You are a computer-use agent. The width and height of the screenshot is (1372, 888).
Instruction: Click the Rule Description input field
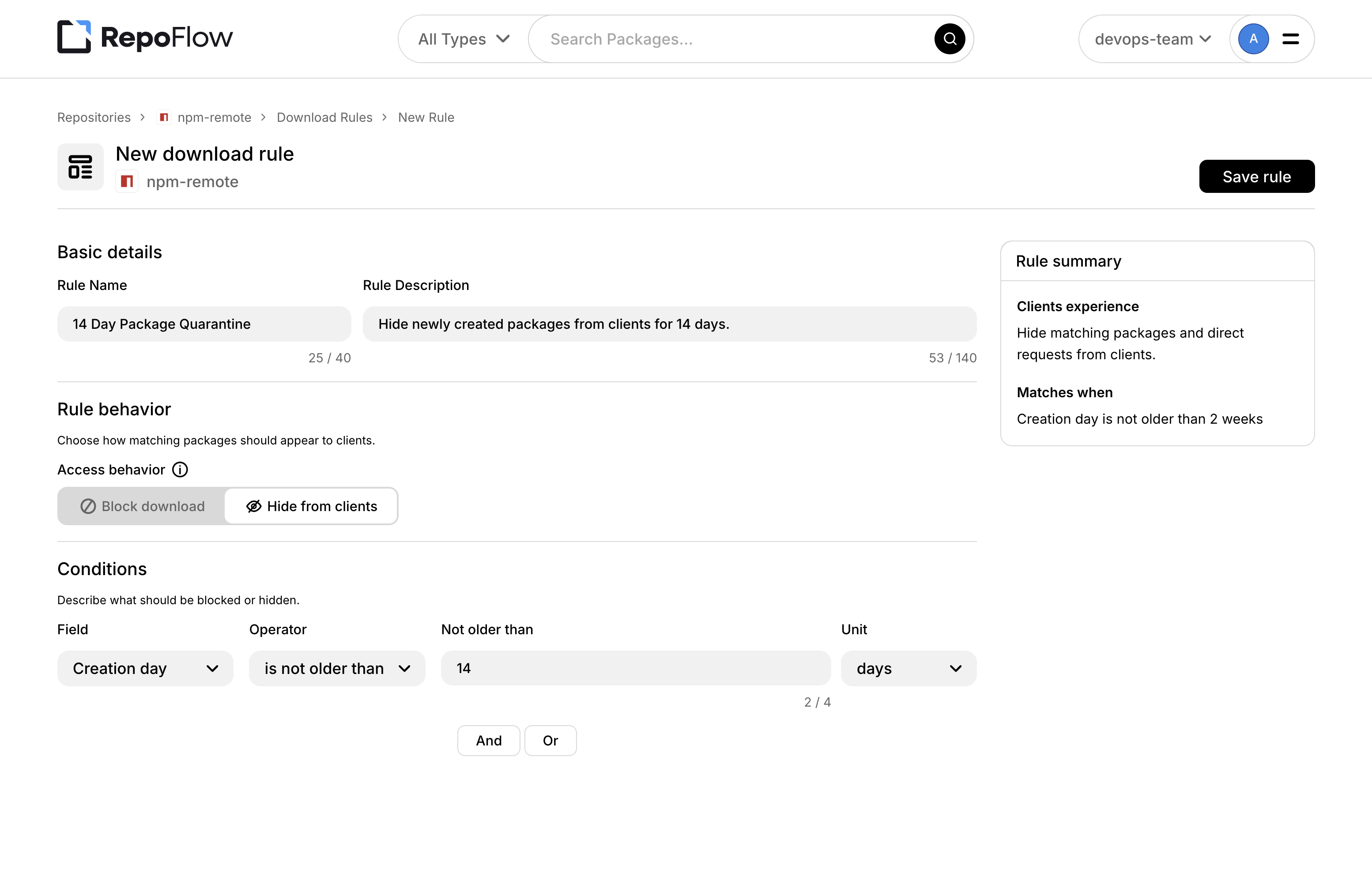[x=670, y=324]
